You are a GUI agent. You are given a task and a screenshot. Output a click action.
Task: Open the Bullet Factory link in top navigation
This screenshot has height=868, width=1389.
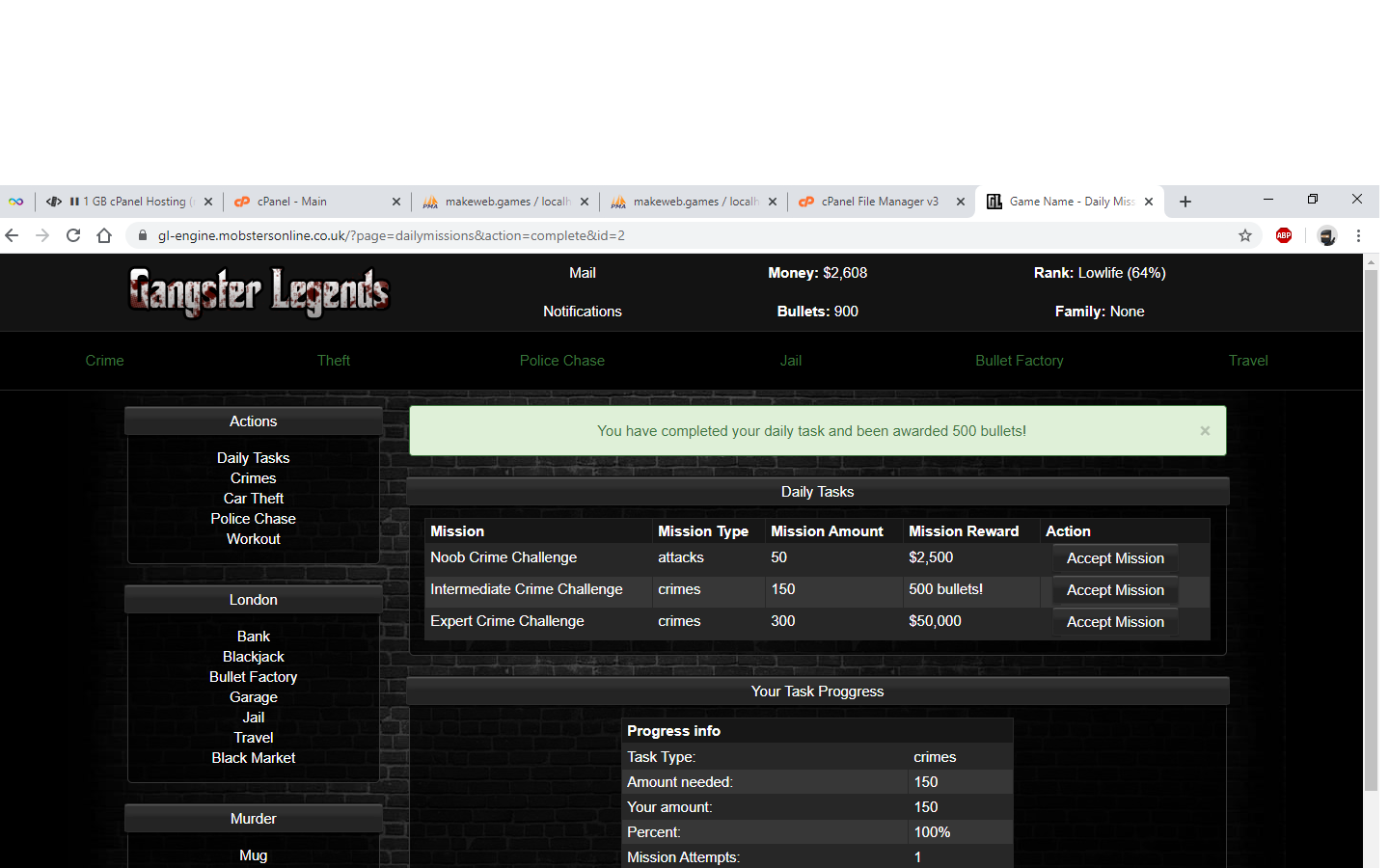1019,361
